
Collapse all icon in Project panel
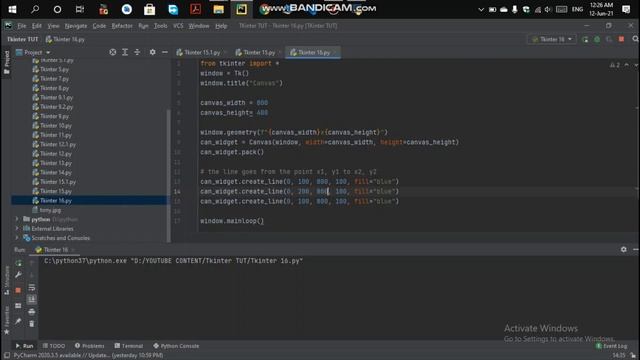point(137,52)
